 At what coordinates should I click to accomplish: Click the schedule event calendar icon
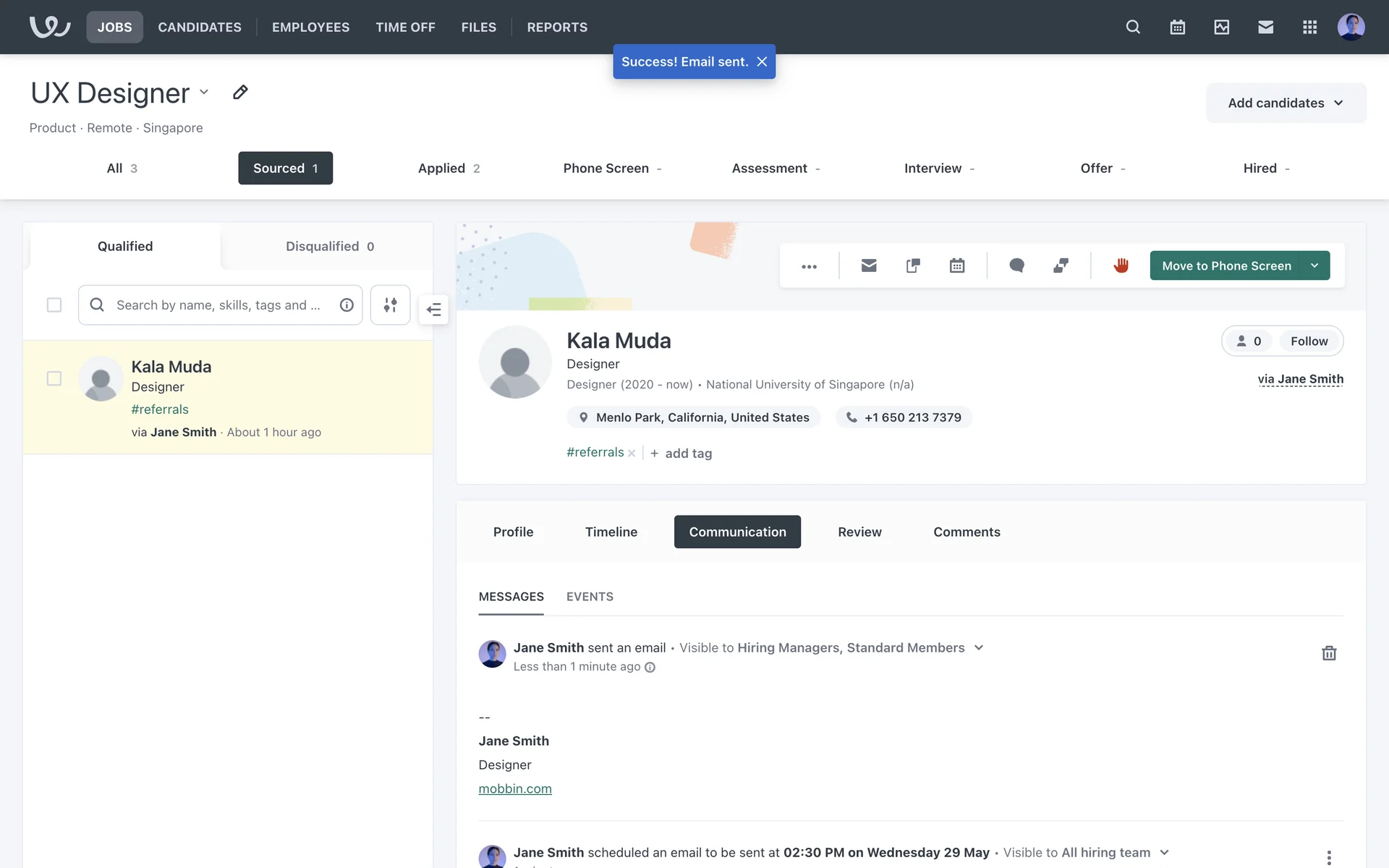957,265
